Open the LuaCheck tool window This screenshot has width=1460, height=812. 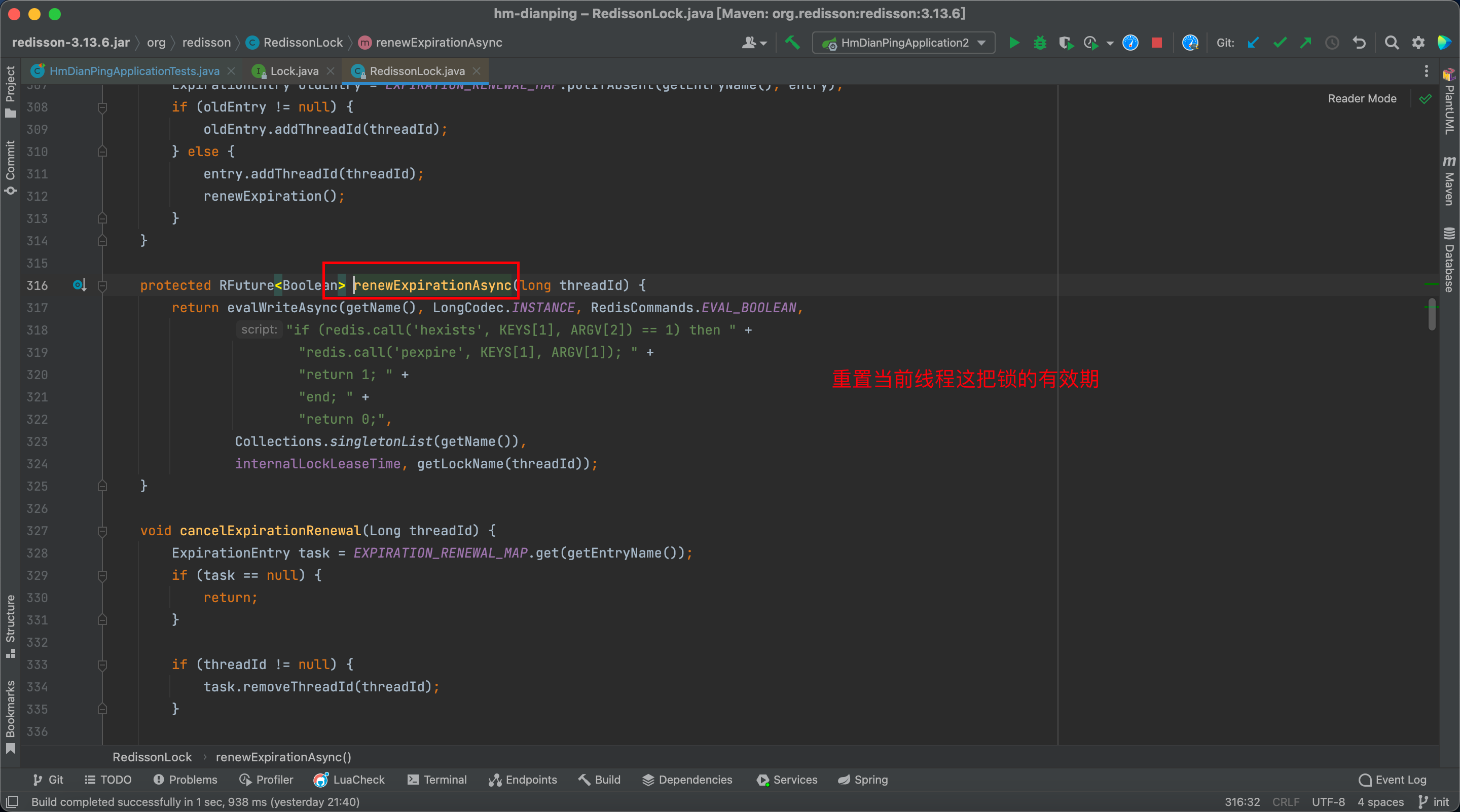349,779
